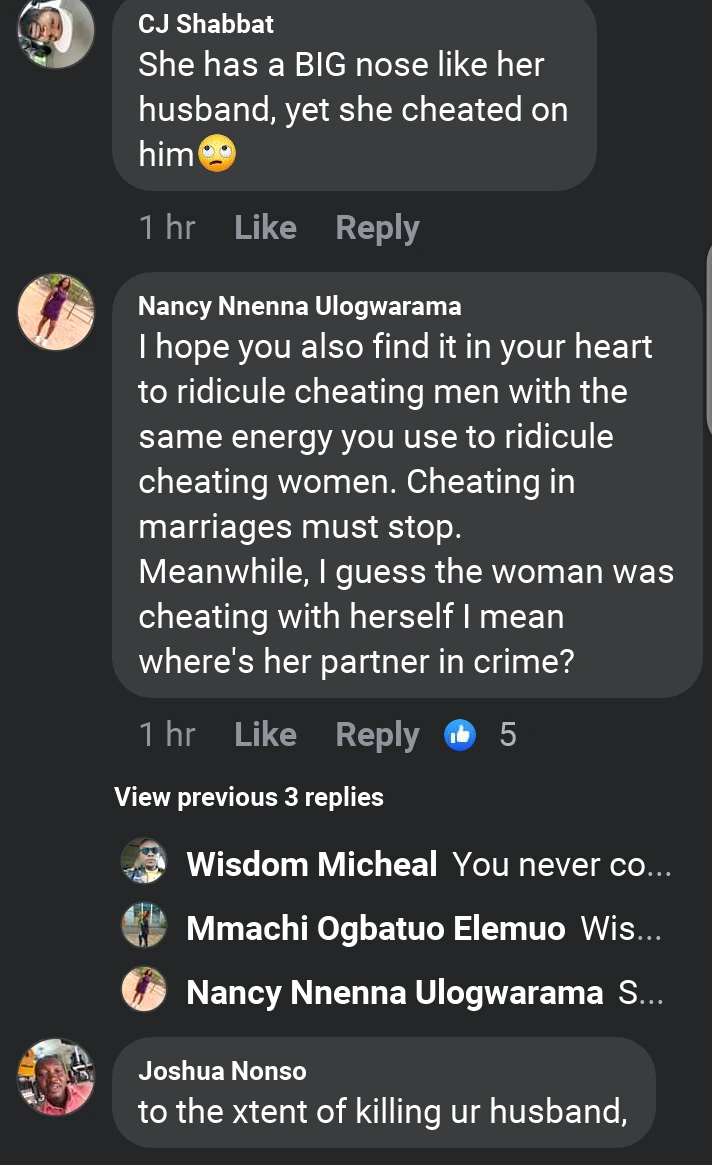Tap Nancy's small avatar in replies
The image size is (712, 1165).
click(x=143, y=991)
